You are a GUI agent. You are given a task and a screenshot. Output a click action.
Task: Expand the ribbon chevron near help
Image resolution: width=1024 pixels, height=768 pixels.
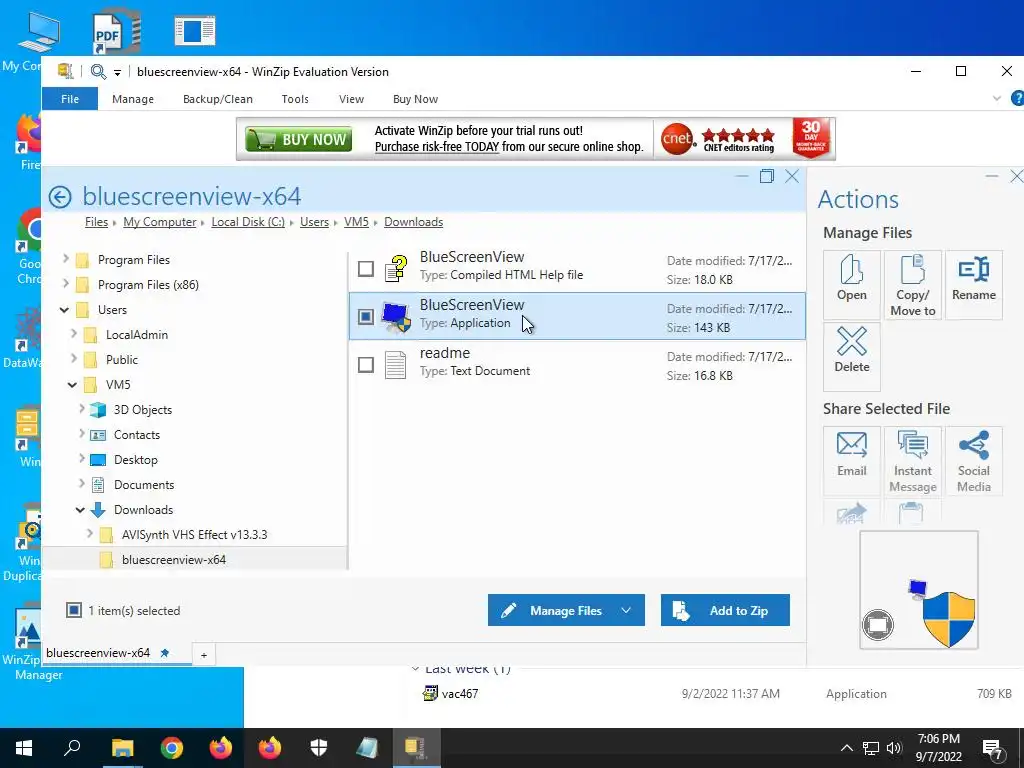tap(997, 99)
